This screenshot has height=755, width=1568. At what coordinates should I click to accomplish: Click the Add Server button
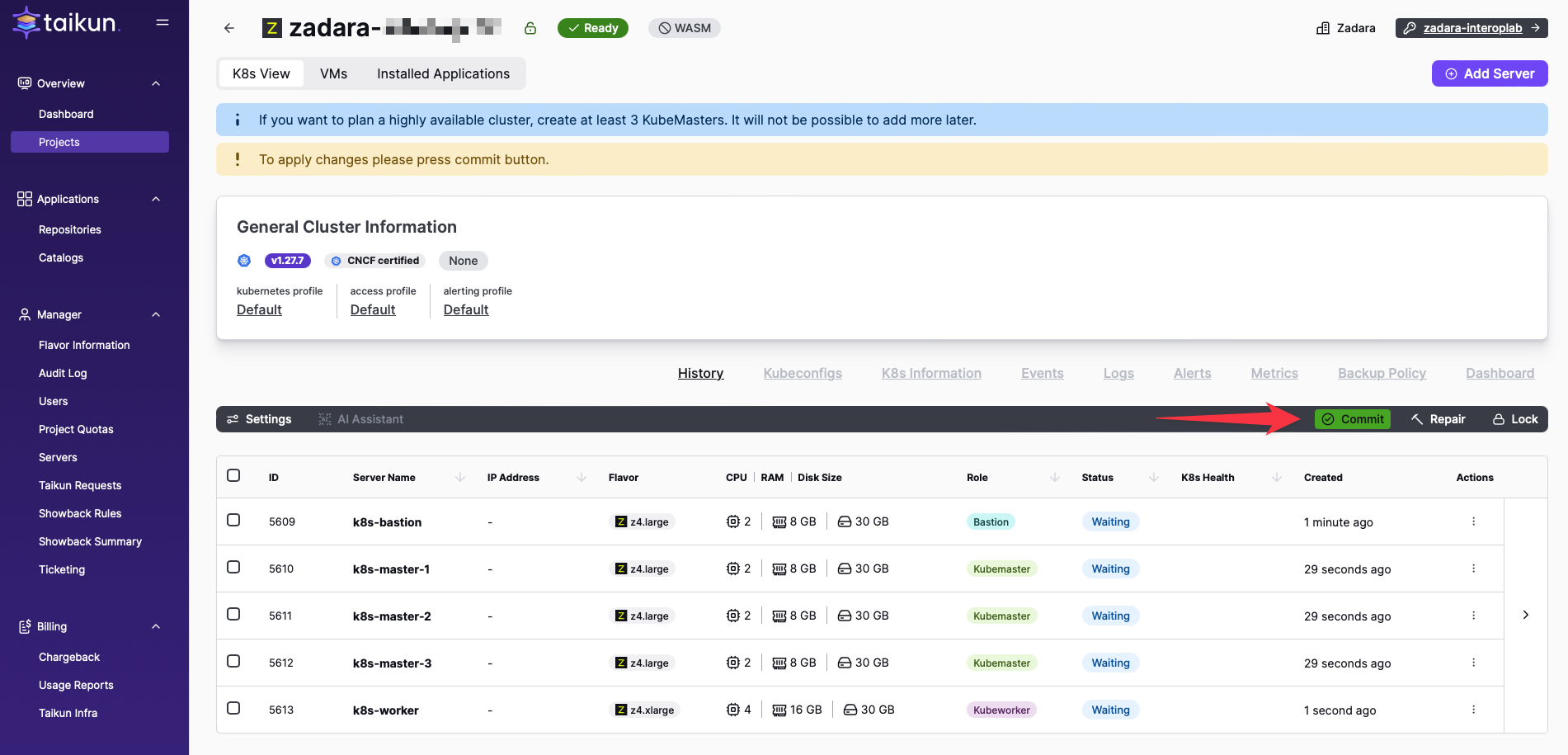point(1489,73)
